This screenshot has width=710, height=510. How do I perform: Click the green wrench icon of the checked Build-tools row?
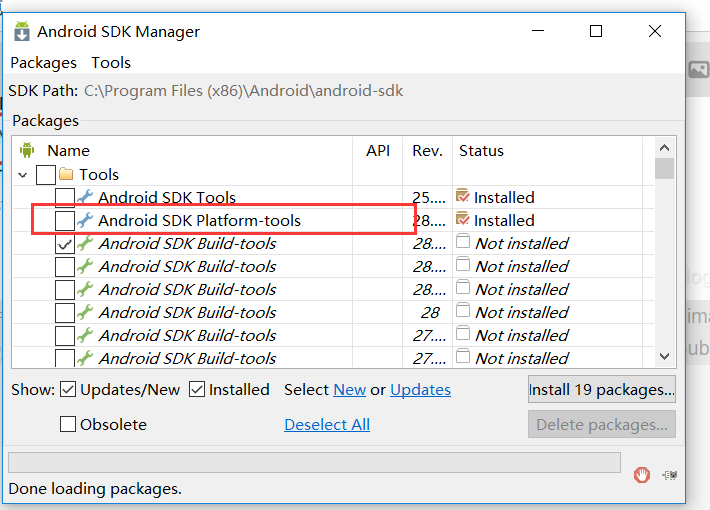click(x=85, y=243)
